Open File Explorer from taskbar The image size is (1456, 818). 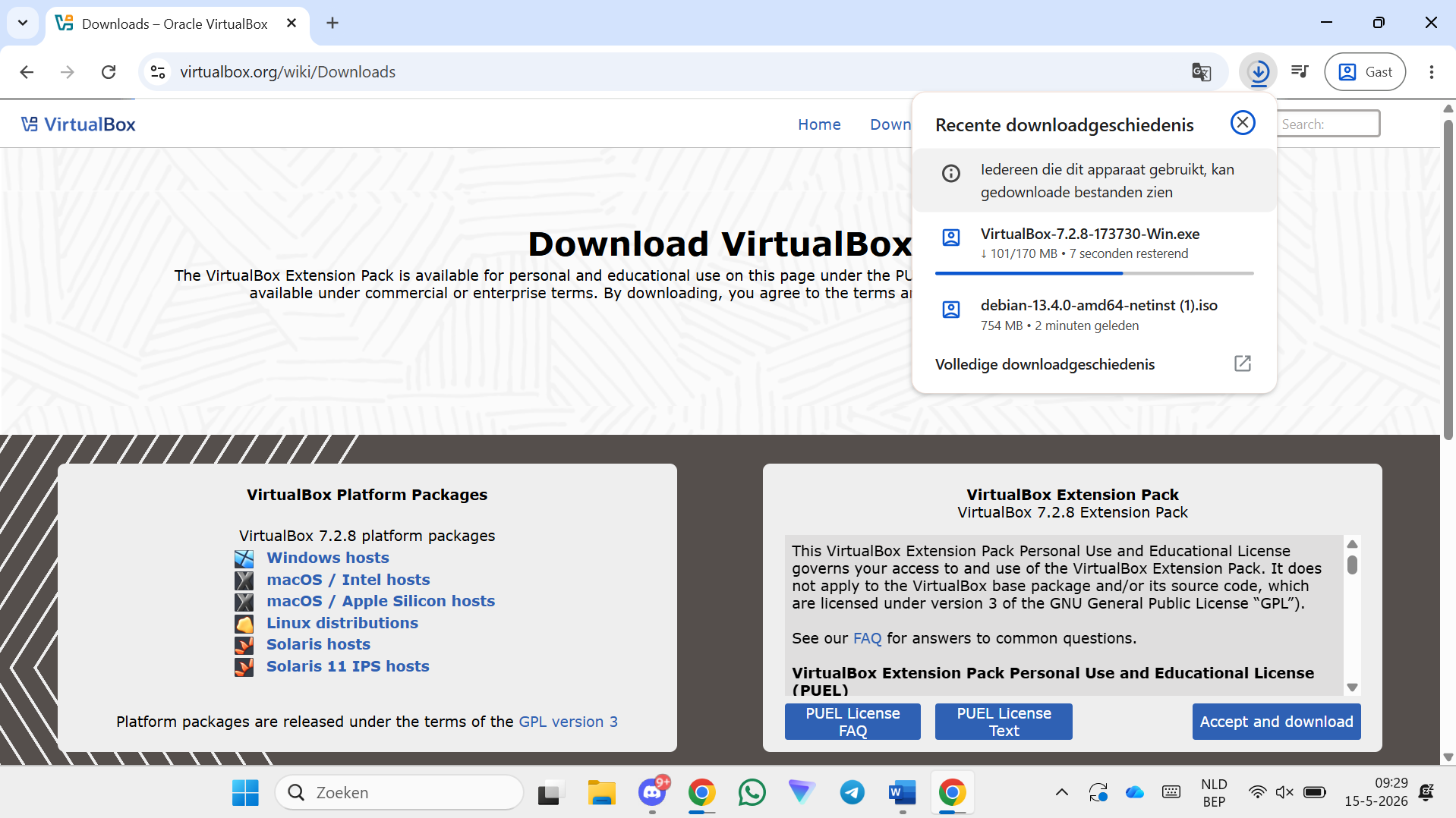(x=601, y=793)
